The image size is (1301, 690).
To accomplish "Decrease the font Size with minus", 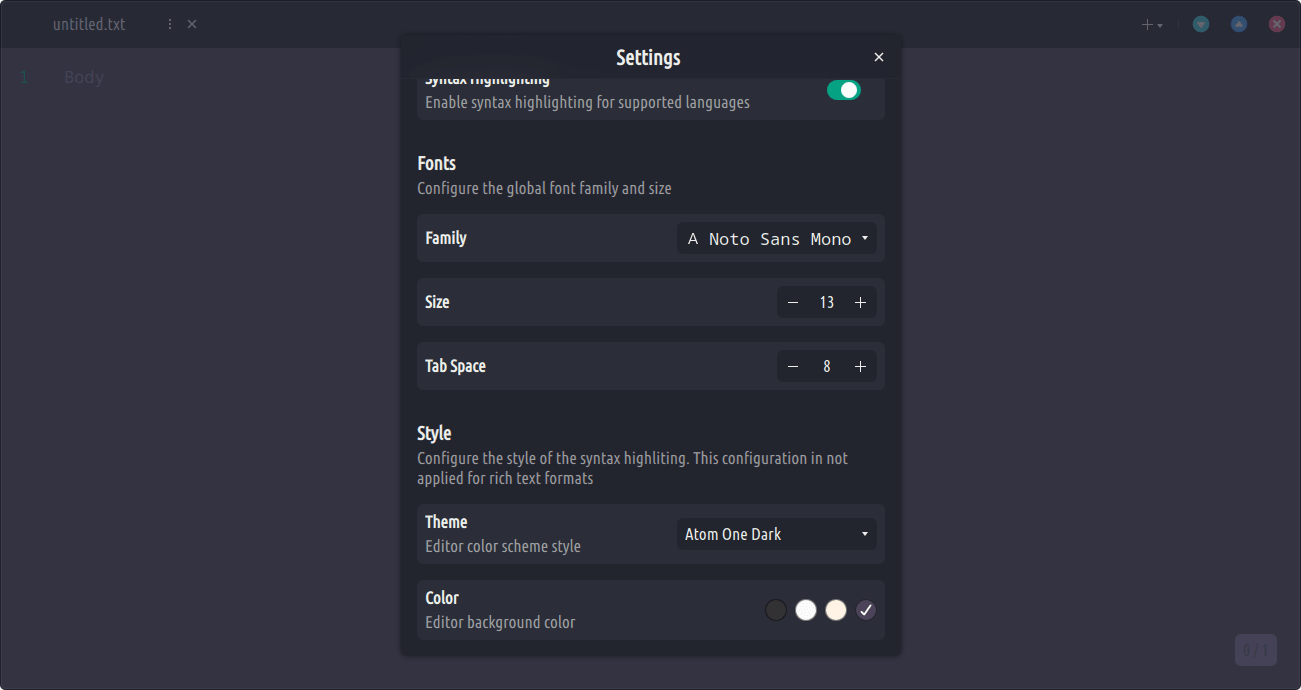I will pos(793,302).
